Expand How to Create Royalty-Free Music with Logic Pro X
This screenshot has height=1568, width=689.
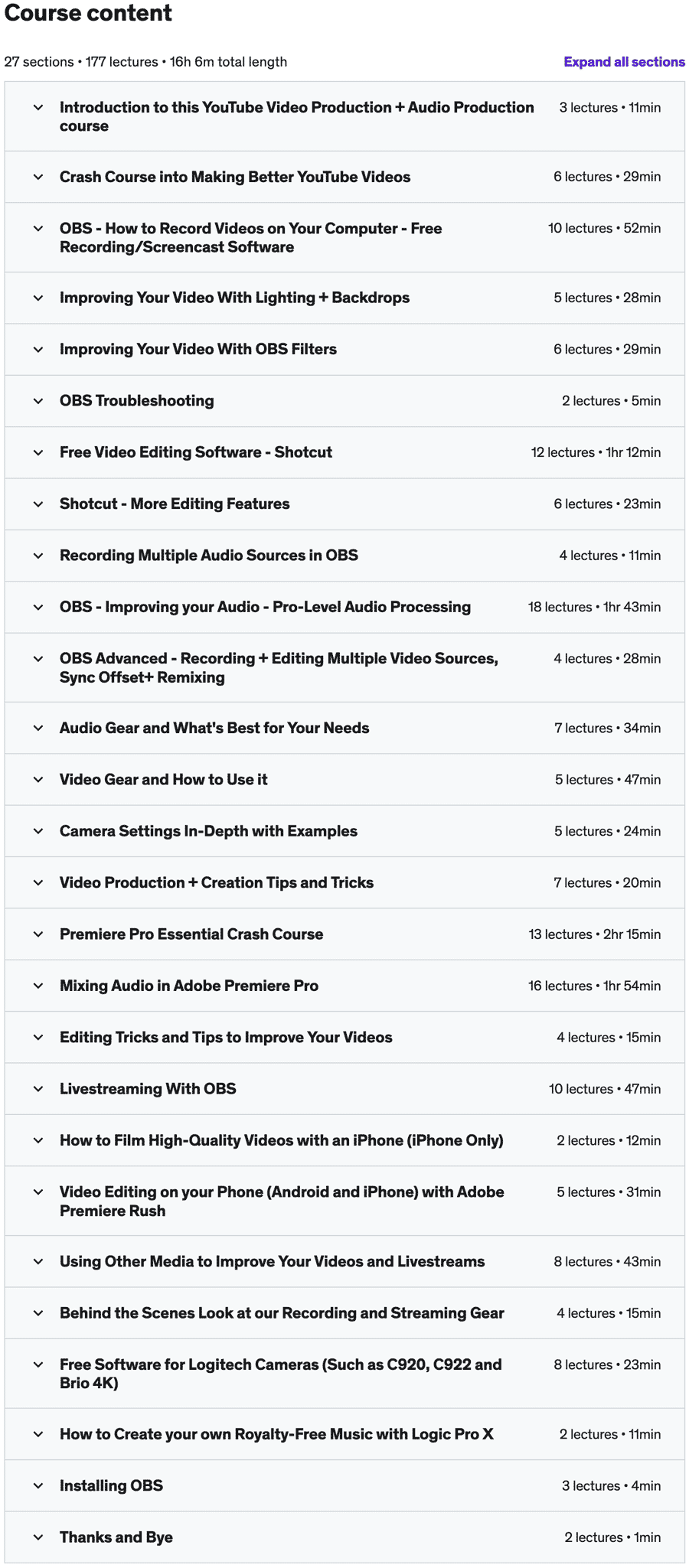[276, 1434]
